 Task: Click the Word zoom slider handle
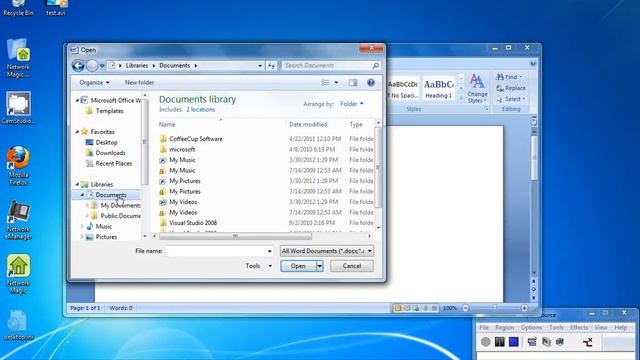coord(495,308)
